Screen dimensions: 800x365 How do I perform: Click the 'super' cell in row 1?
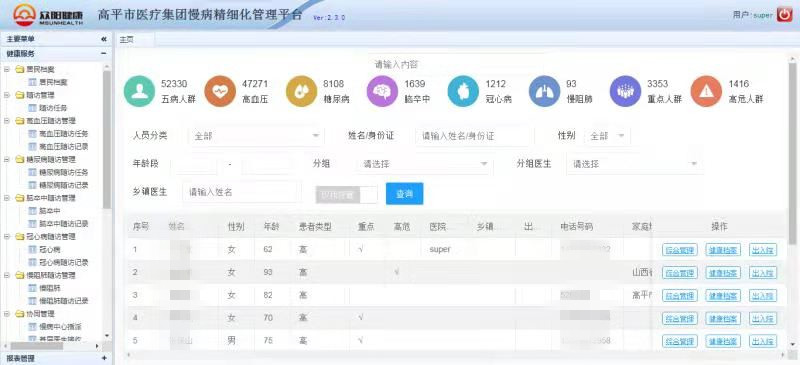tap(440, 250)
